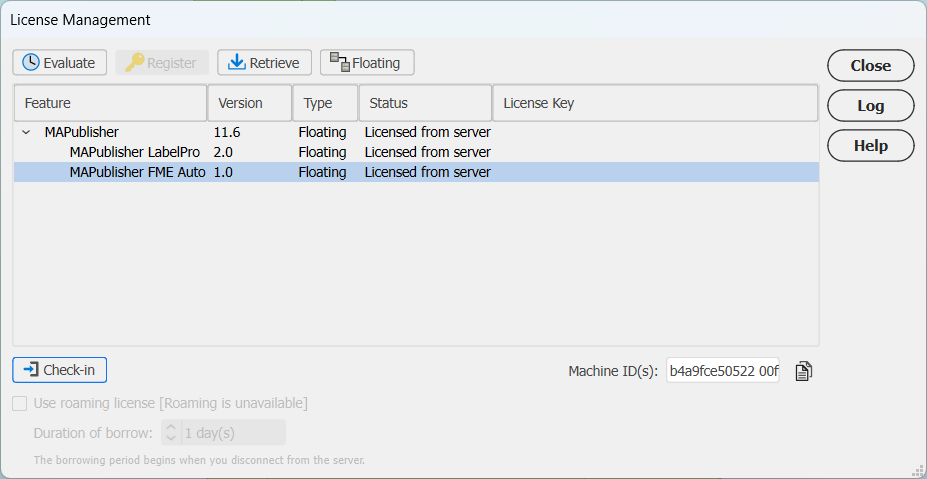Viewport: 927px width, 479px height.
Task: Click the Evaluate button
Action: [x=60, y=63]
